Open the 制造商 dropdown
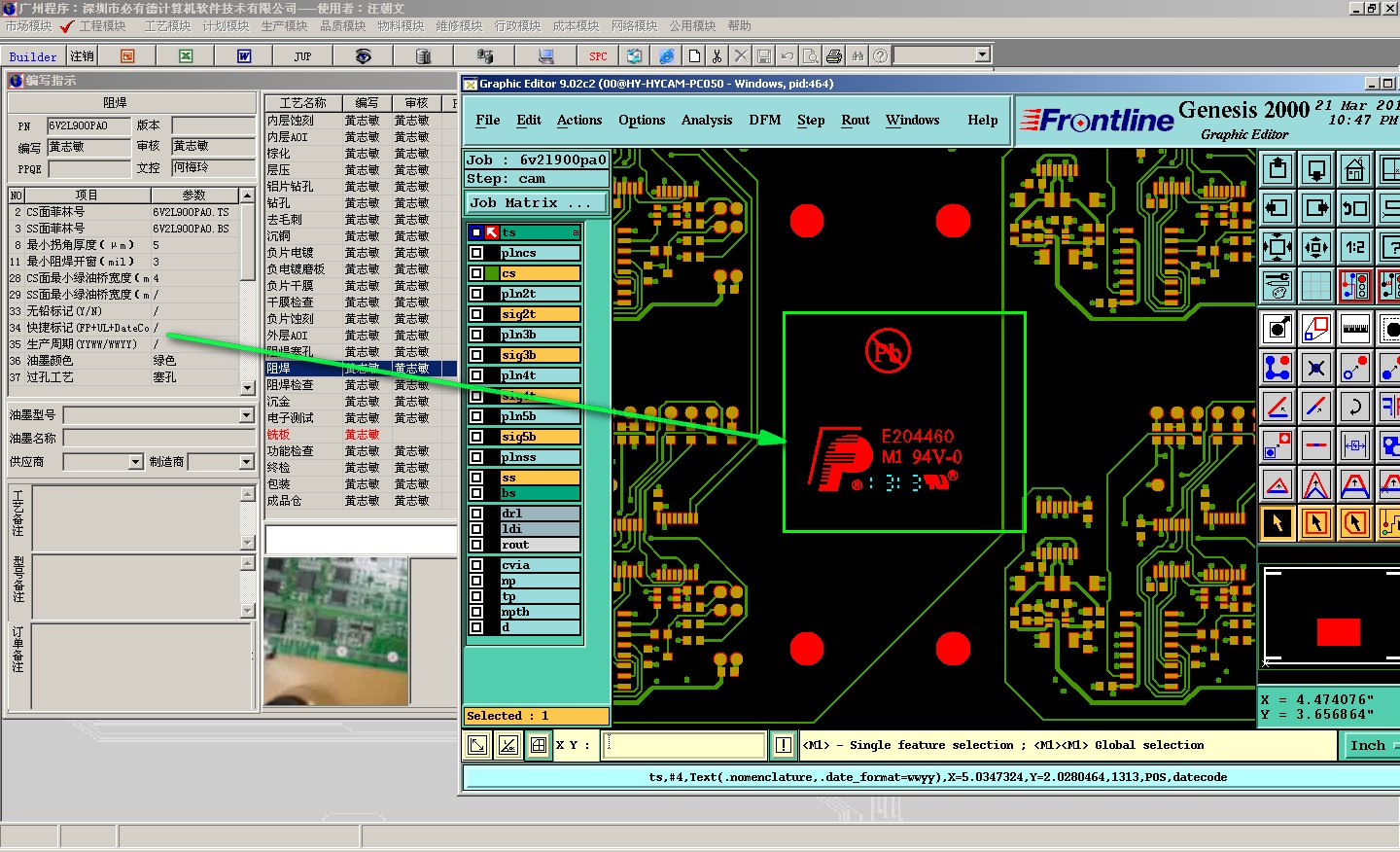This screenshot has width=1400, height=852. [x=247, y=462]
